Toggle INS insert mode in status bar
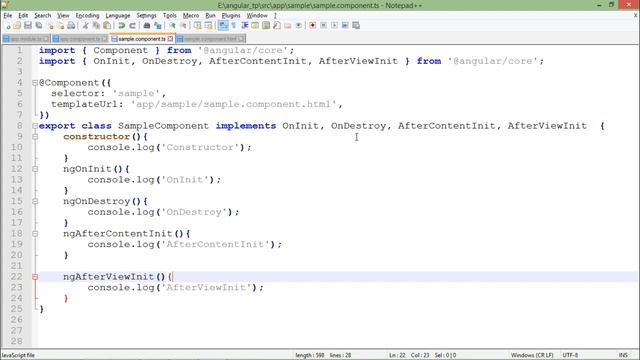This screenshot has width=640, height=360. click(623, 355)
